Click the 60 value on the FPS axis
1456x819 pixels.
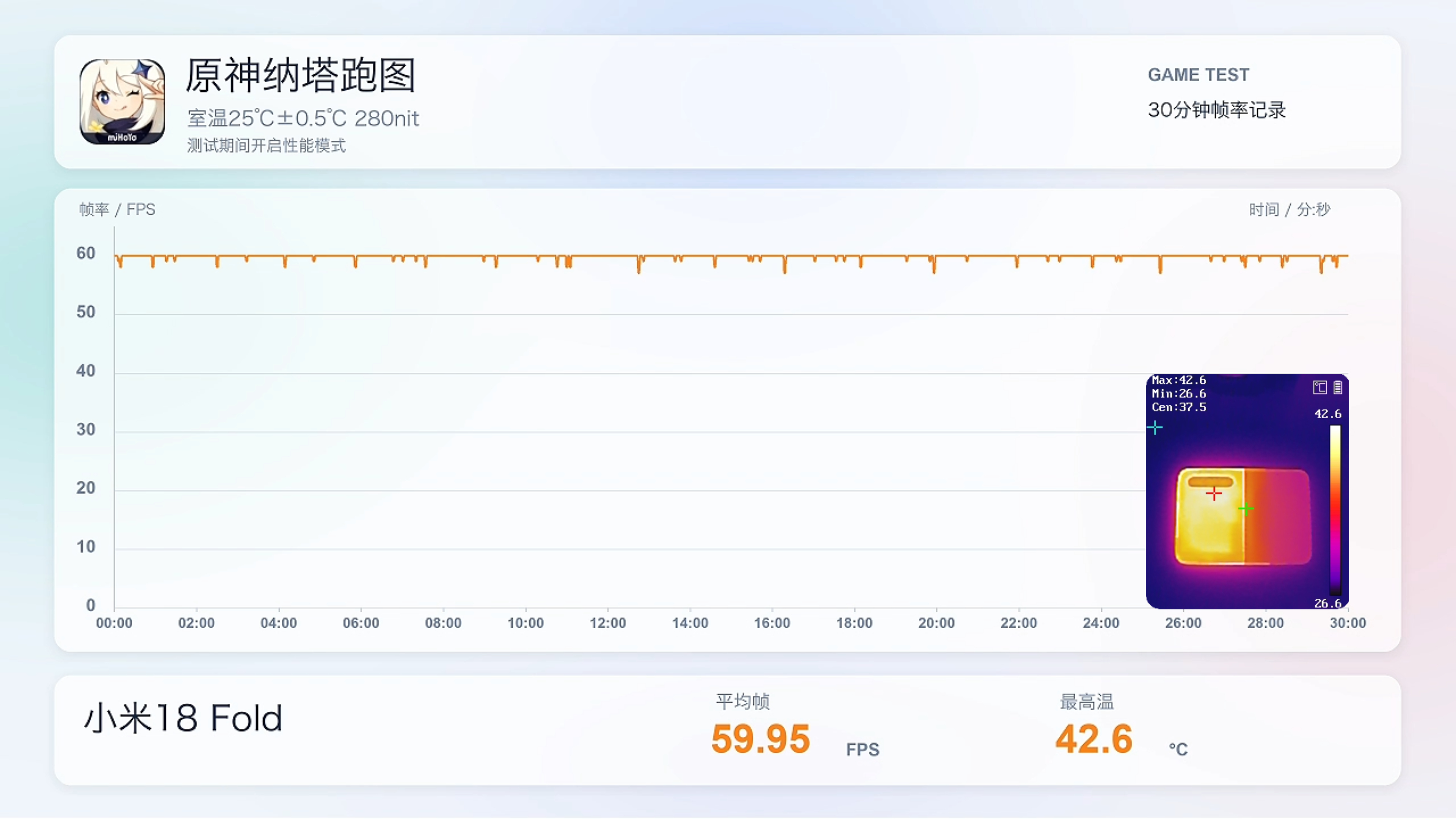click(x=86, y=253)
